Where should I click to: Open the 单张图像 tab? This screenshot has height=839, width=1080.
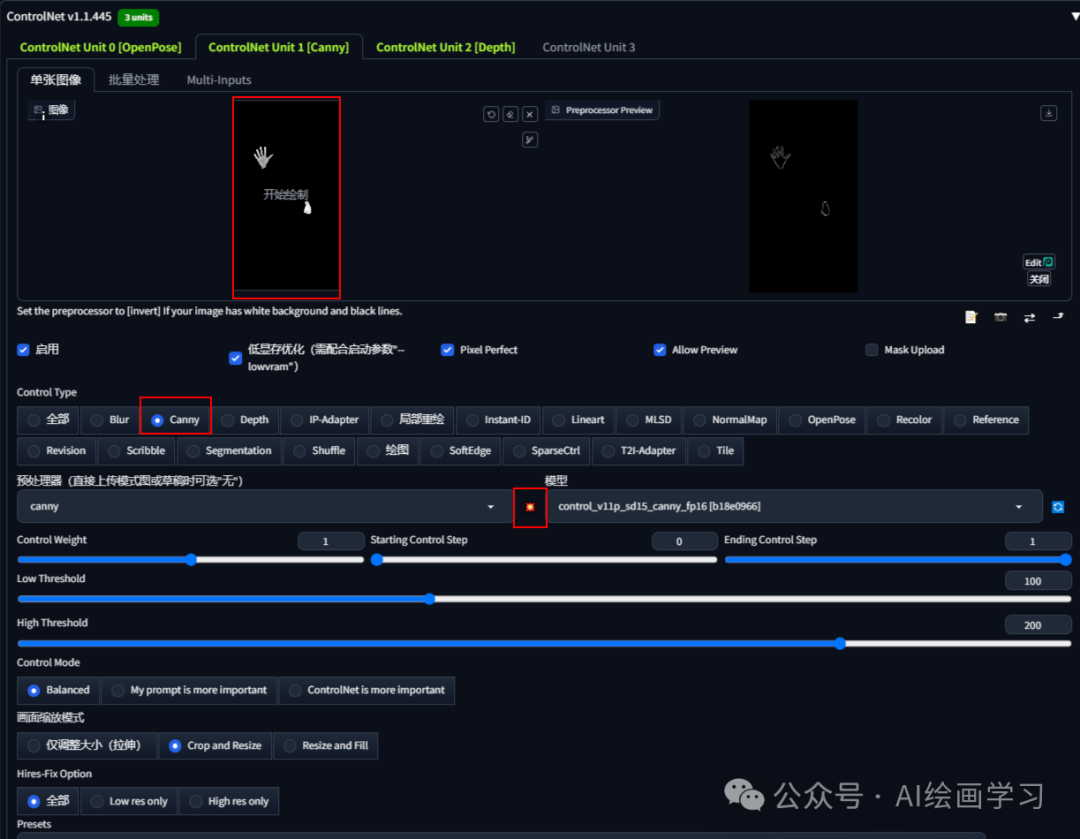[56, 80]
